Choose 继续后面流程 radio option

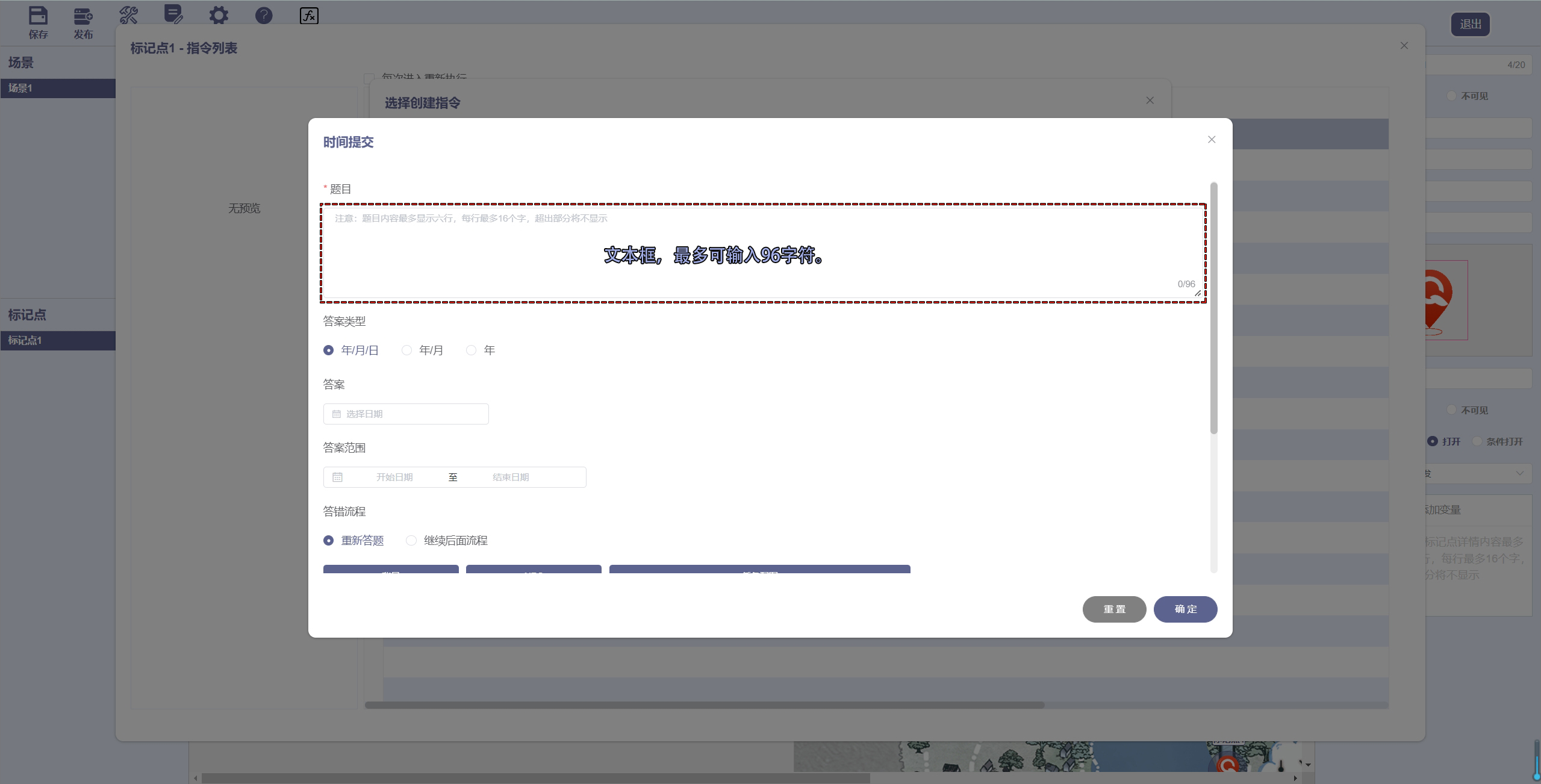coord(411,540)
